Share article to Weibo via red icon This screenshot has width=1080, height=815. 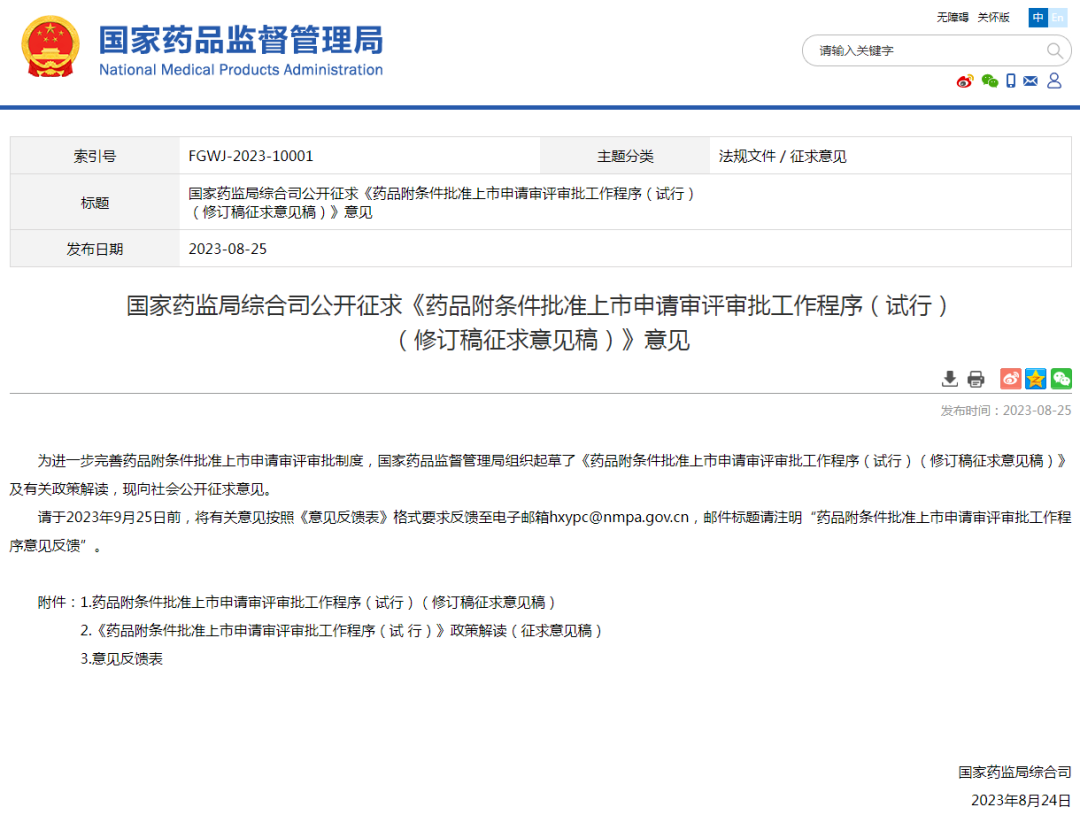pos(1010,378)
